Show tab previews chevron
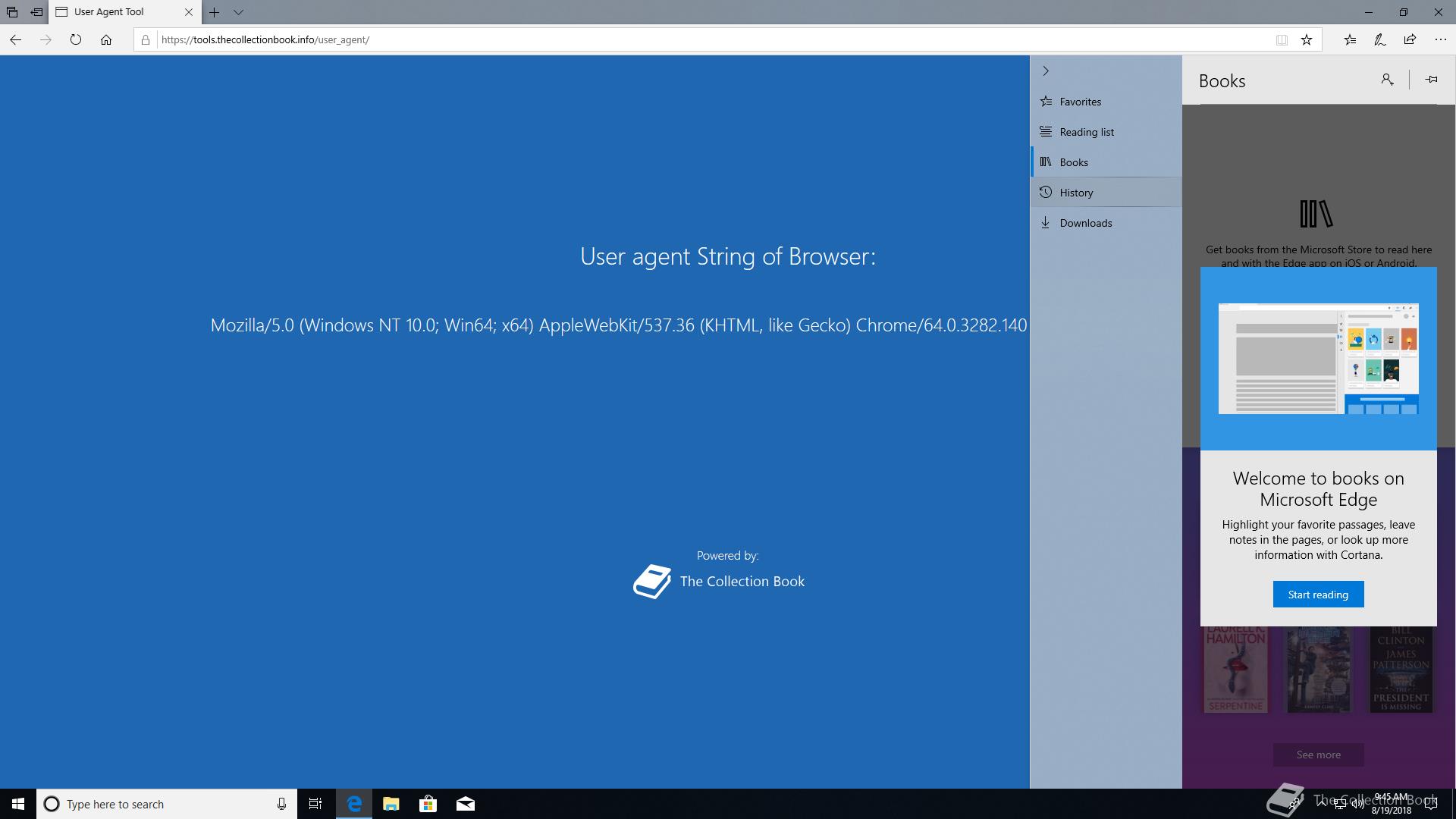The image size is (1456, 819). (x=238, y=12)
